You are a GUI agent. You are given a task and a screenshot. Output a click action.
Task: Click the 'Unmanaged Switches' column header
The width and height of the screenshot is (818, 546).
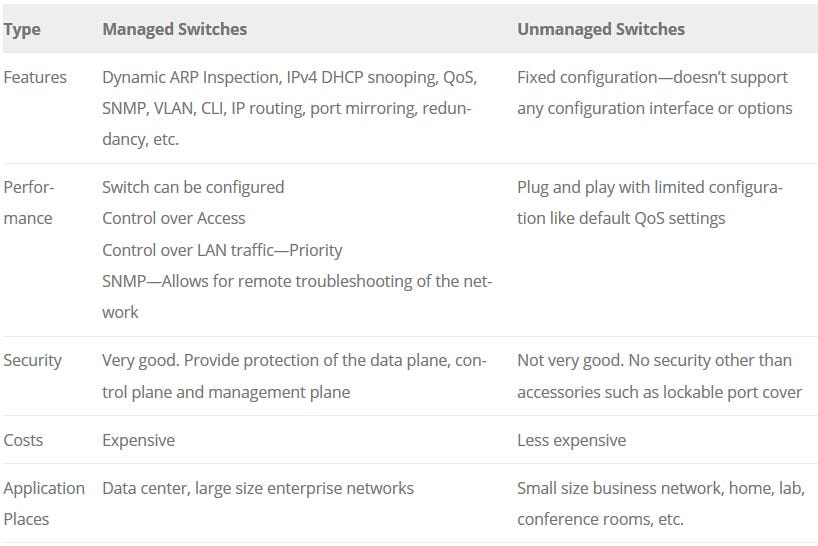click(x=601, y=29)
